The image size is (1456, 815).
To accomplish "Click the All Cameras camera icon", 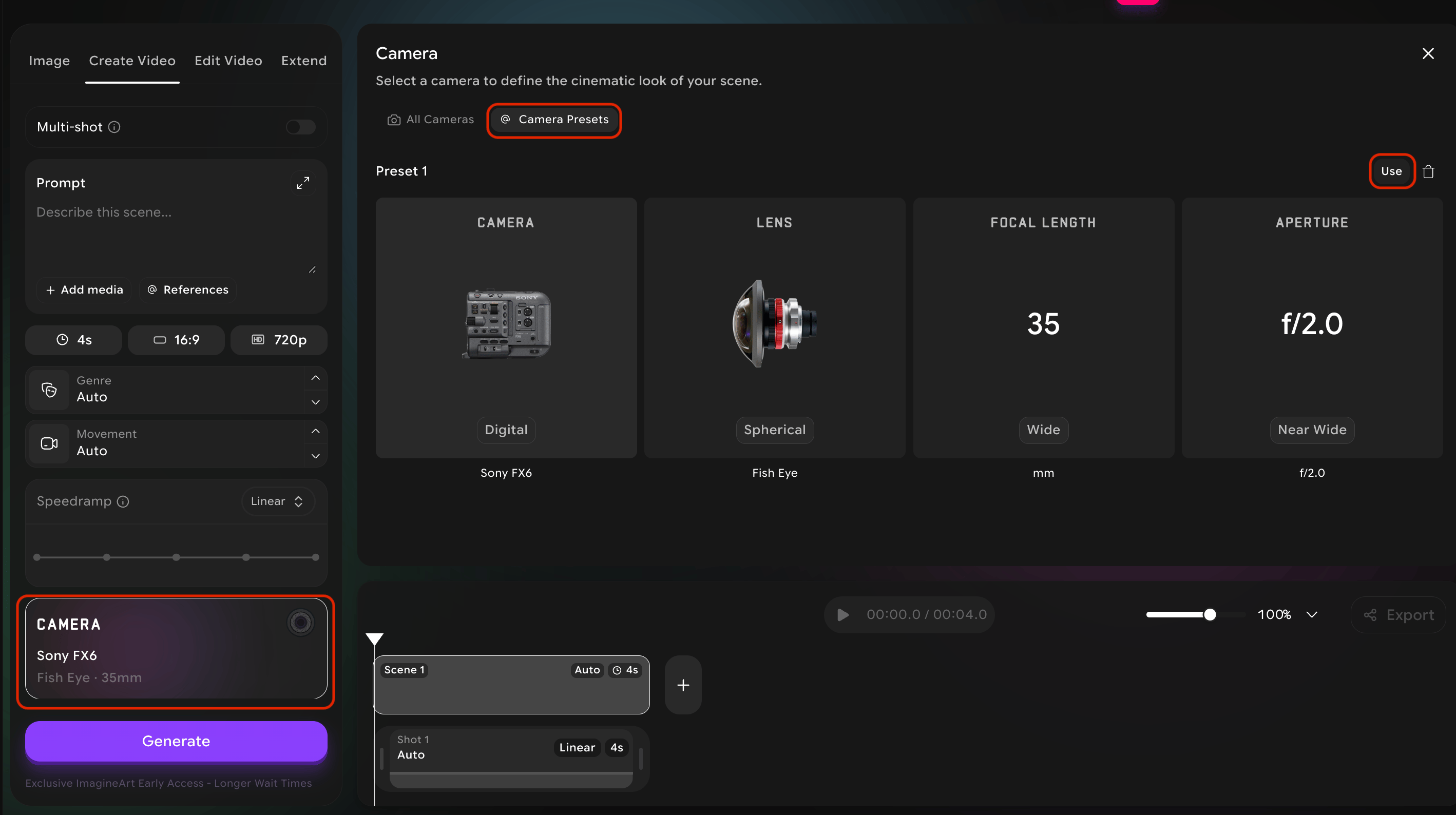I will [x=394, y=120].
